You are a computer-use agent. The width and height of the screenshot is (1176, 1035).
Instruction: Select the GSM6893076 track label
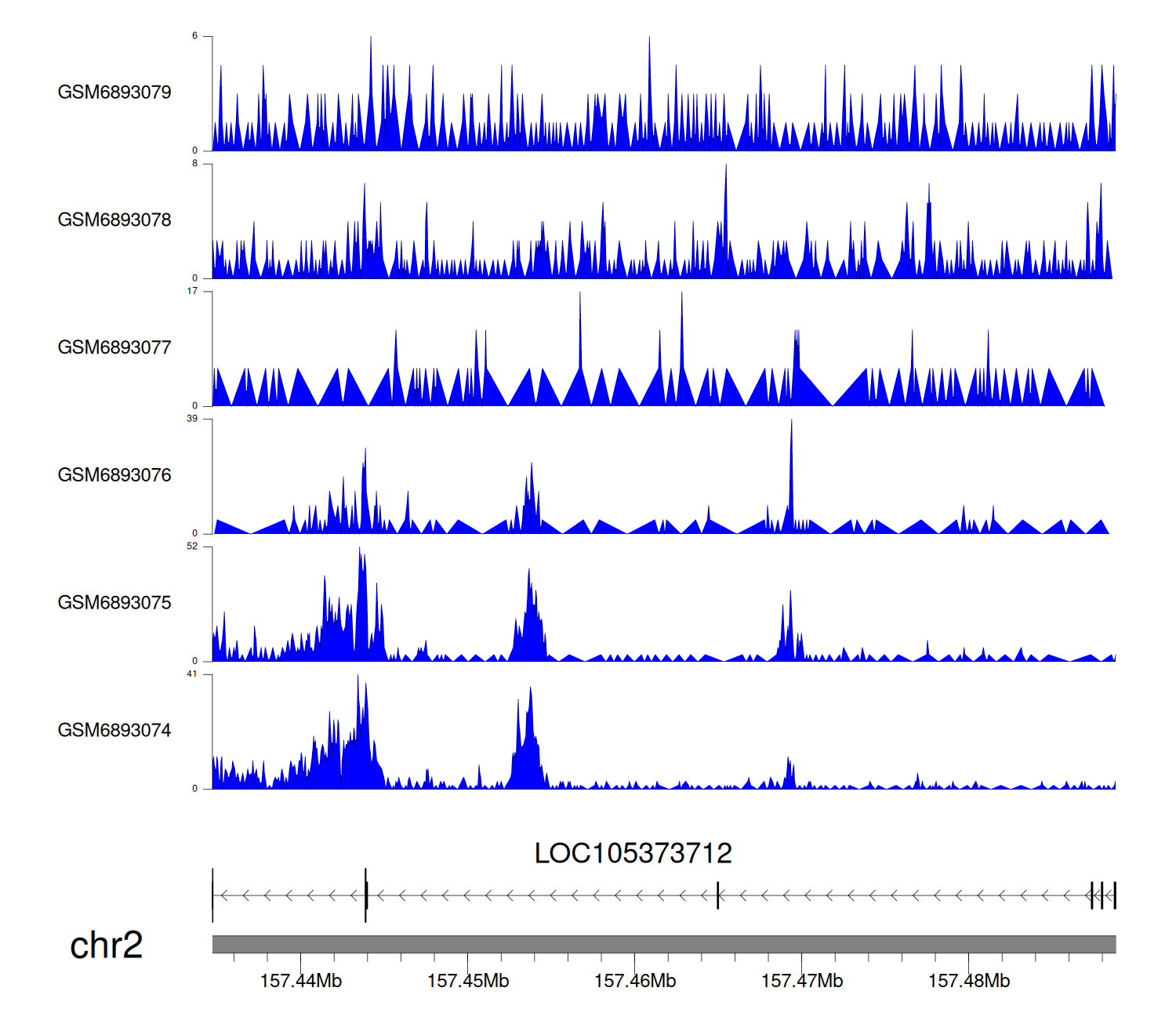pos(114,475)
